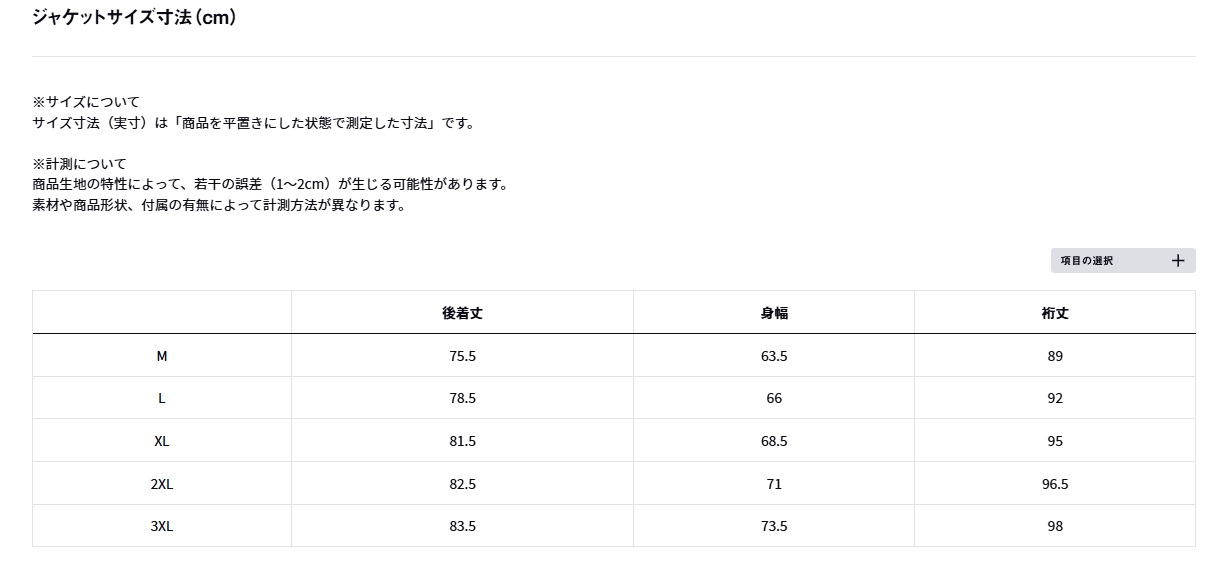The width and height of the screenshot is (1226, 564).
Task: Select the 71 身幅 value for 2XL
Action: (774, 484)
